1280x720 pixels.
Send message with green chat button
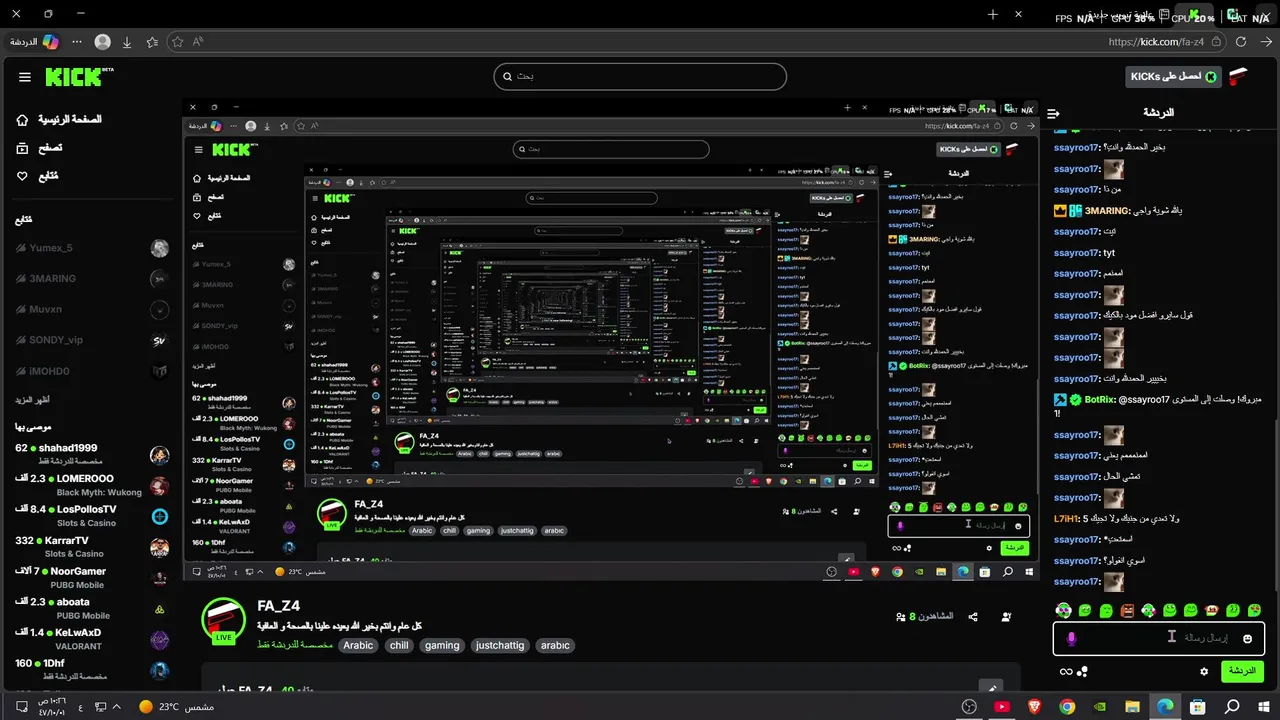point(1242,671)
